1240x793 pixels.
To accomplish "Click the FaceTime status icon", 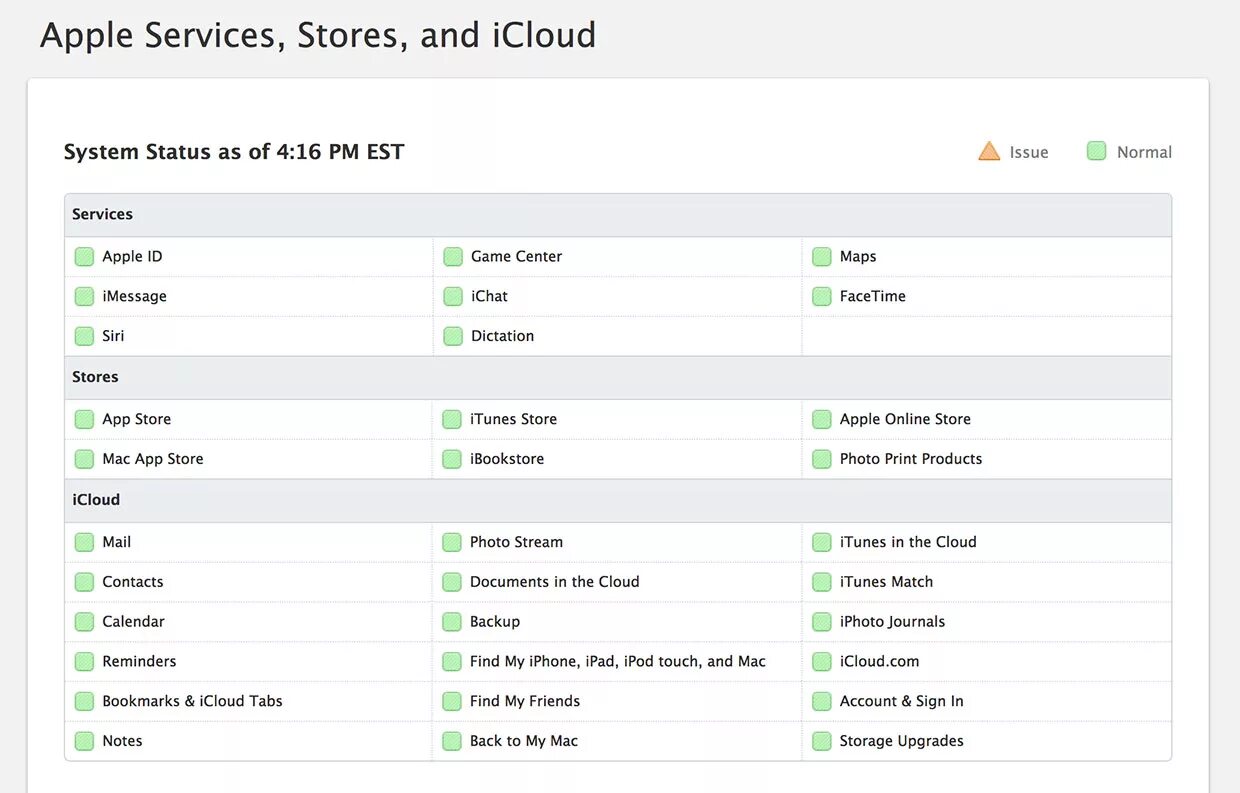I will click(x=822, y=297).
